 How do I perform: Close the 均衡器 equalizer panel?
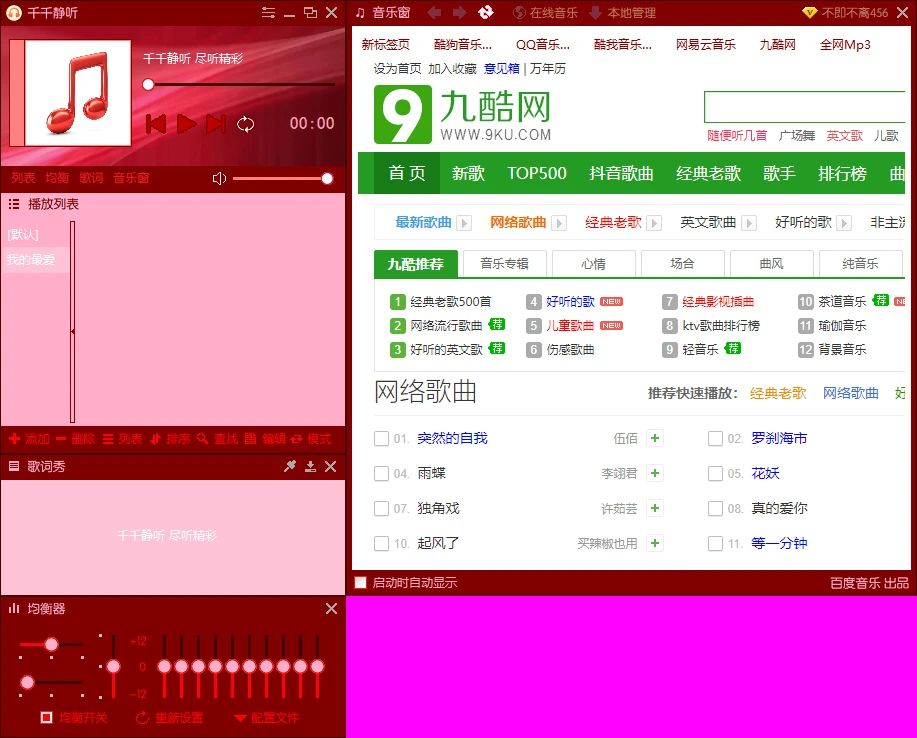(331, 609)
